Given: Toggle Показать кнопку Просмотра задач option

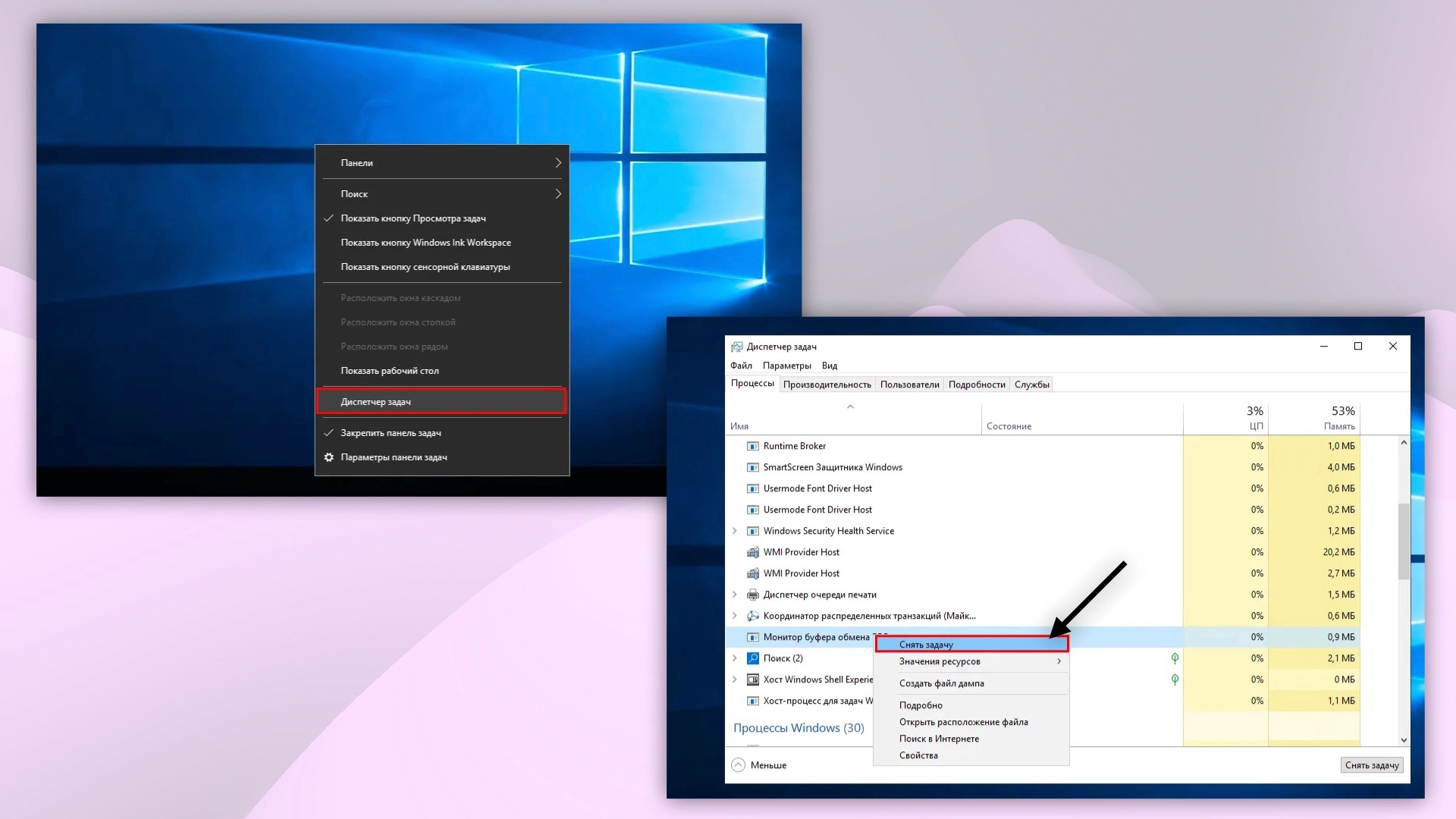Looking at the screenshot, I should [413, 218].
